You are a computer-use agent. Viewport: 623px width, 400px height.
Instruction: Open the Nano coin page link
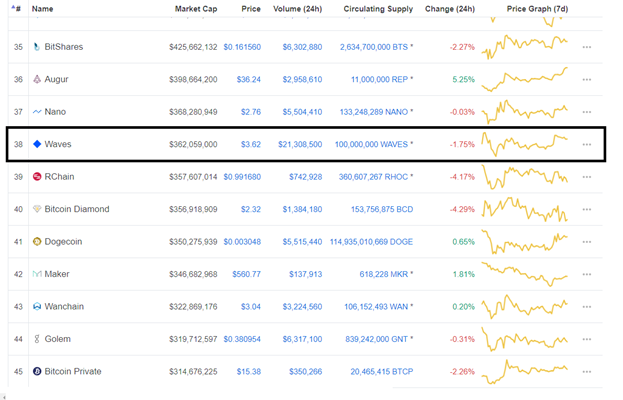tap(55, 112)
